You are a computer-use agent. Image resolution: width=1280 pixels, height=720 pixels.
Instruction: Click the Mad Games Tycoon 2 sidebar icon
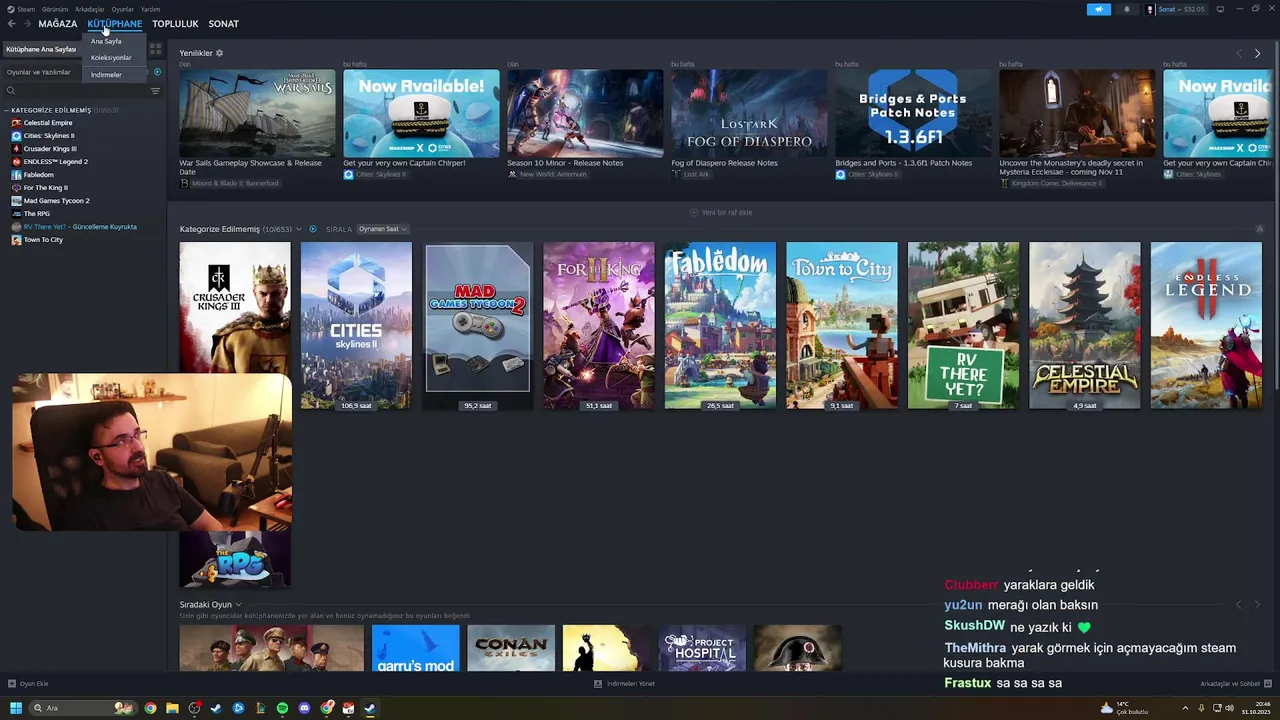tap(16, 201)
